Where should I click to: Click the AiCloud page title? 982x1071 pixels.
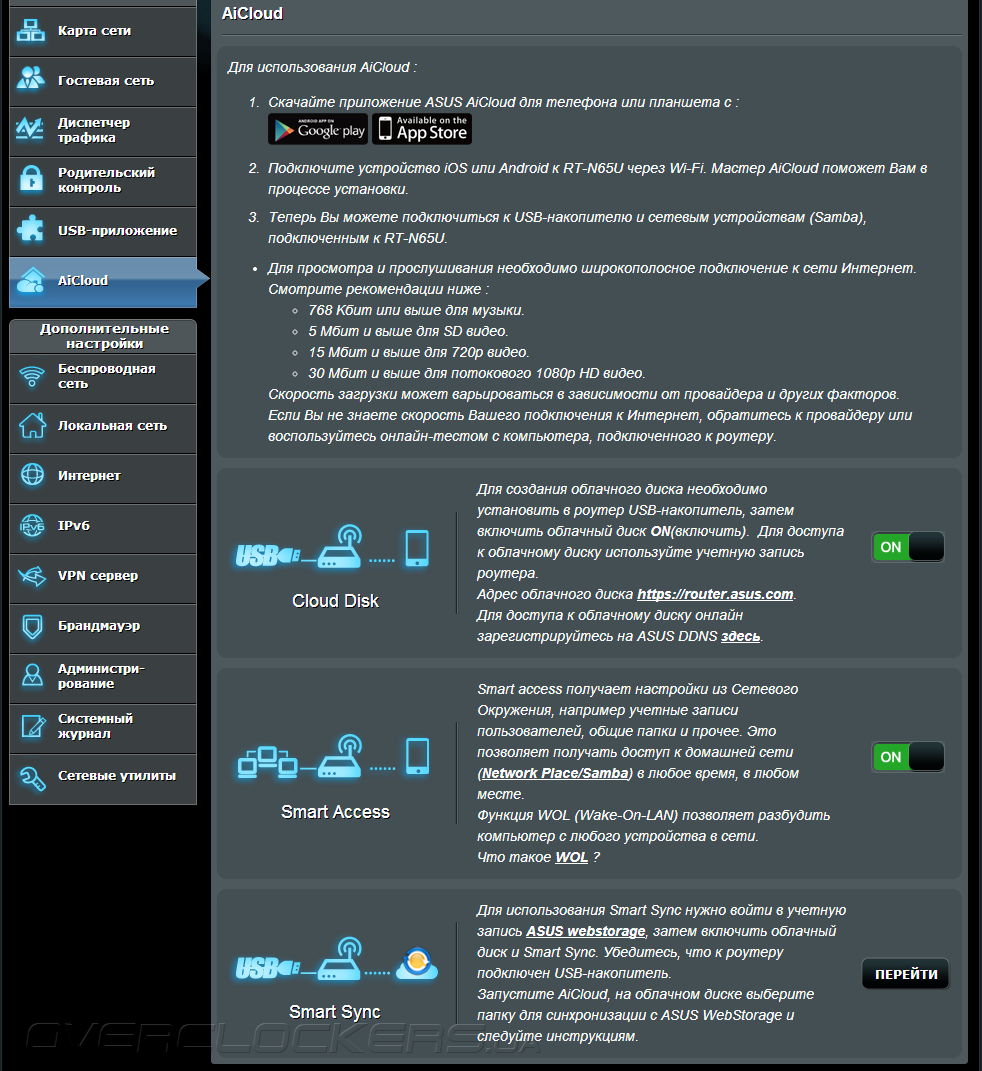tap(252, 14)
